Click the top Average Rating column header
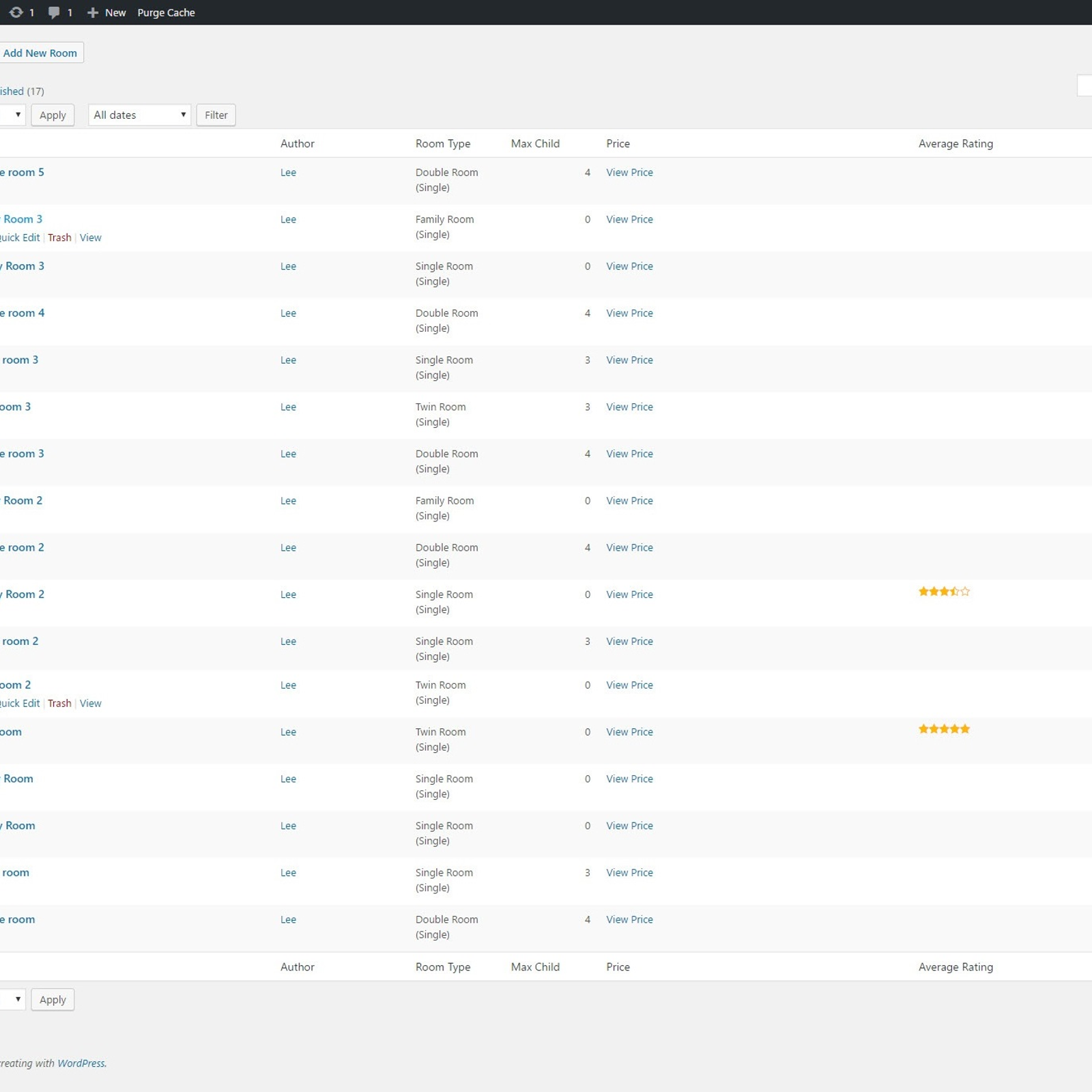Viewport: 1092px width, 1092px height. [955, 143]
